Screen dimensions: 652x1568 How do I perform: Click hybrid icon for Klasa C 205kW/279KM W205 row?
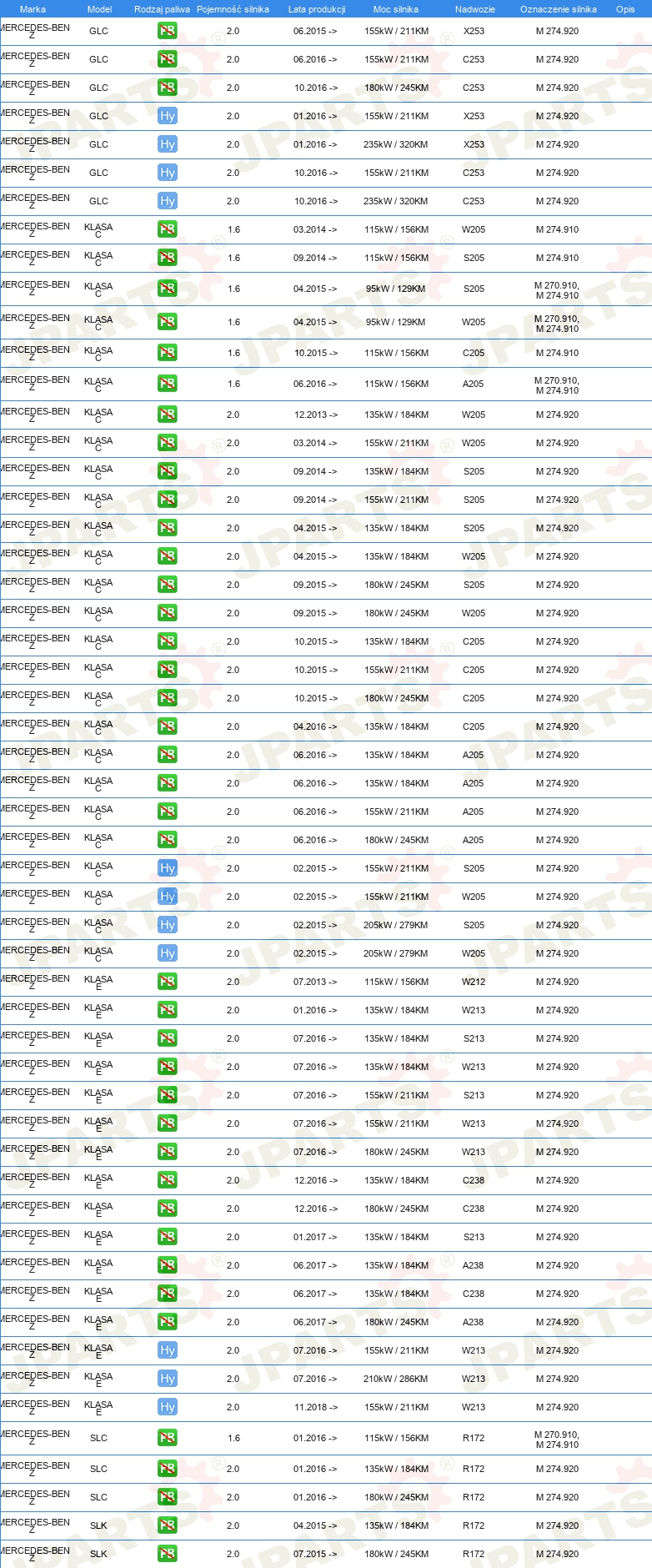point(167,954)
